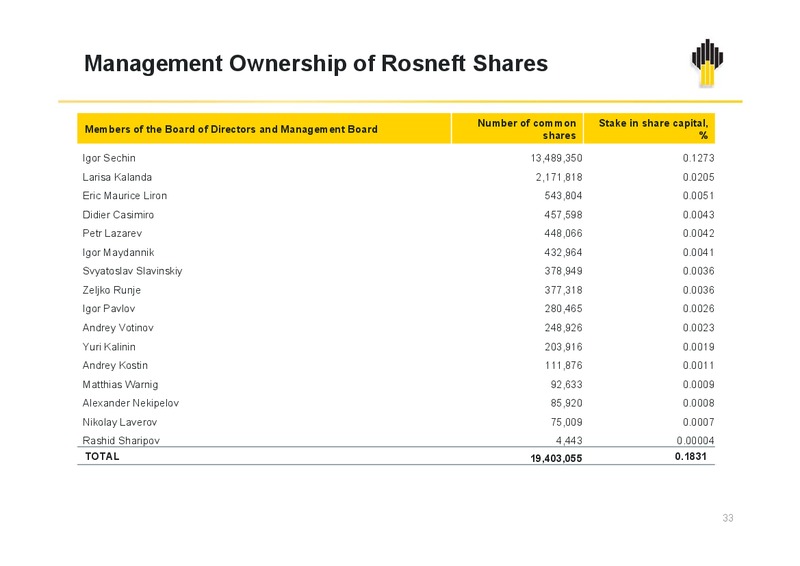Viewport: 800px width, 566px height.
Task: Select share count 203,916
Action: click(x=563, y=347)
